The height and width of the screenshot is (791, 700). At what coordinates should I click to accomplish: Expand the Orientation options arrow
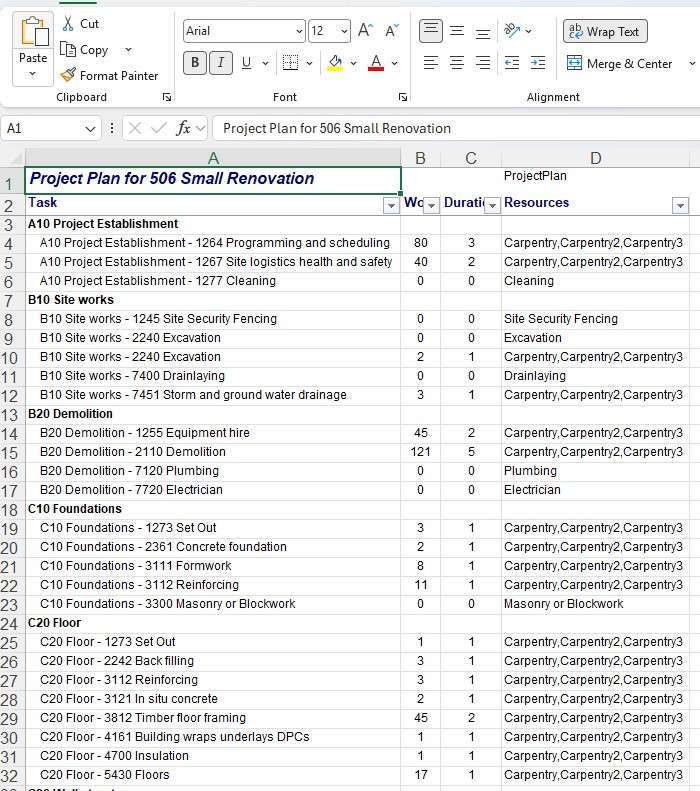528,31
